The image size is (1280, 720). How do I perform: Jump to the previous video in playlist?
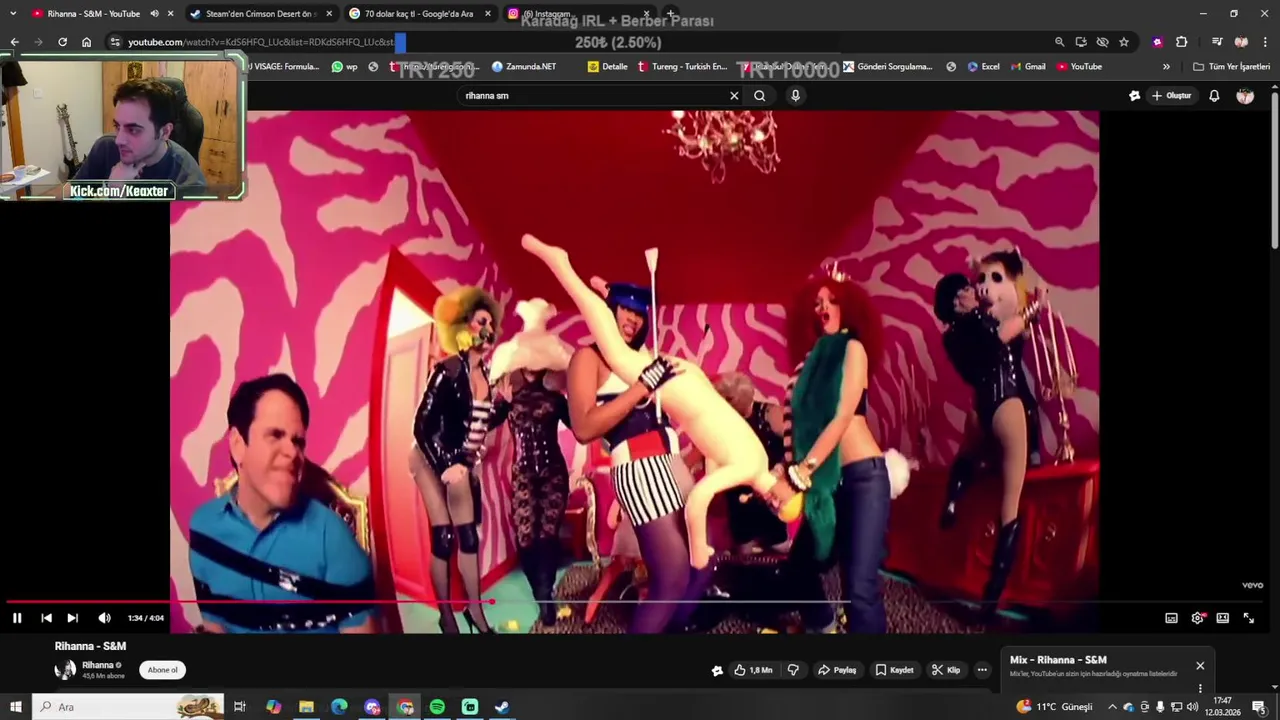(x=46, y=618)
